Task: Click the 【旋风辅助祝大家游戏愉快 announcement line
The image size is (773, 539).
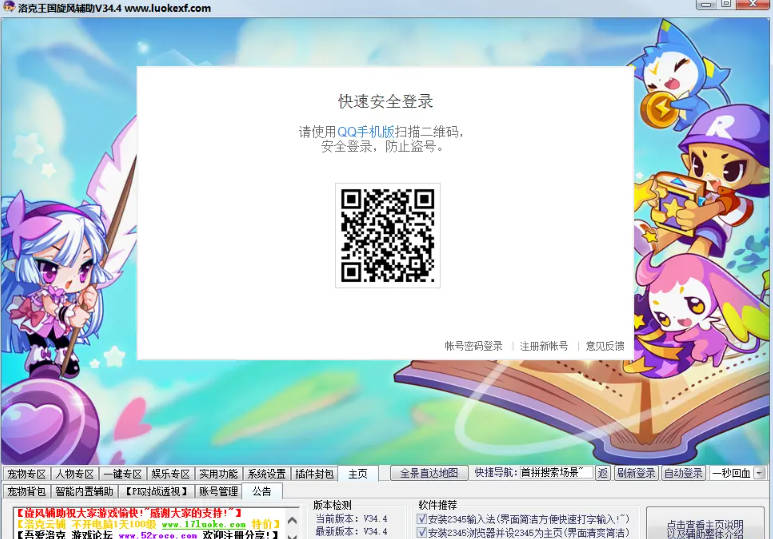Action: coord(129,513)
